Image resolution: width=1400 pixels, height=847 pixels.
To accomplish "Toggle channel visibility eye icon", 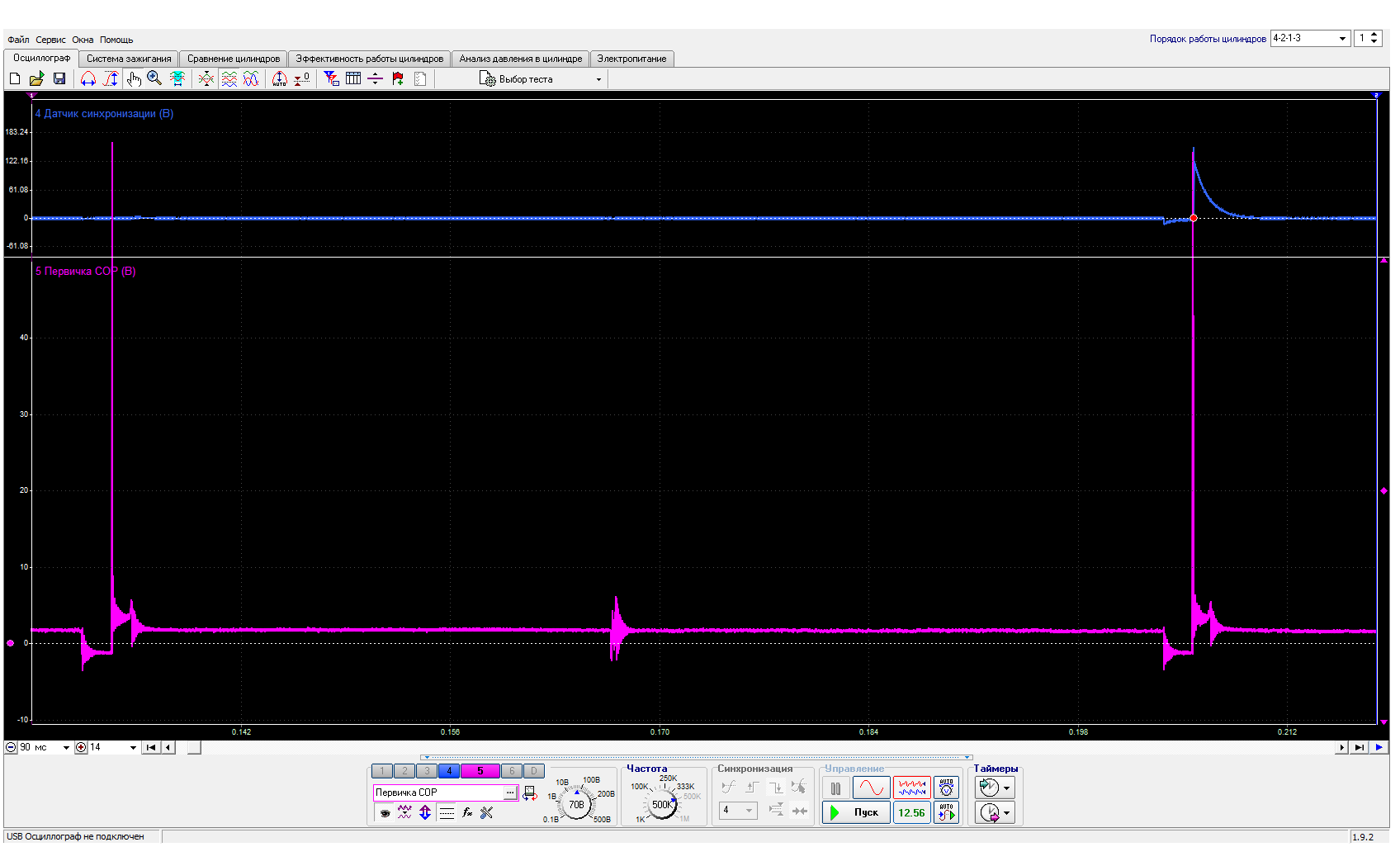I will (385, 813).
